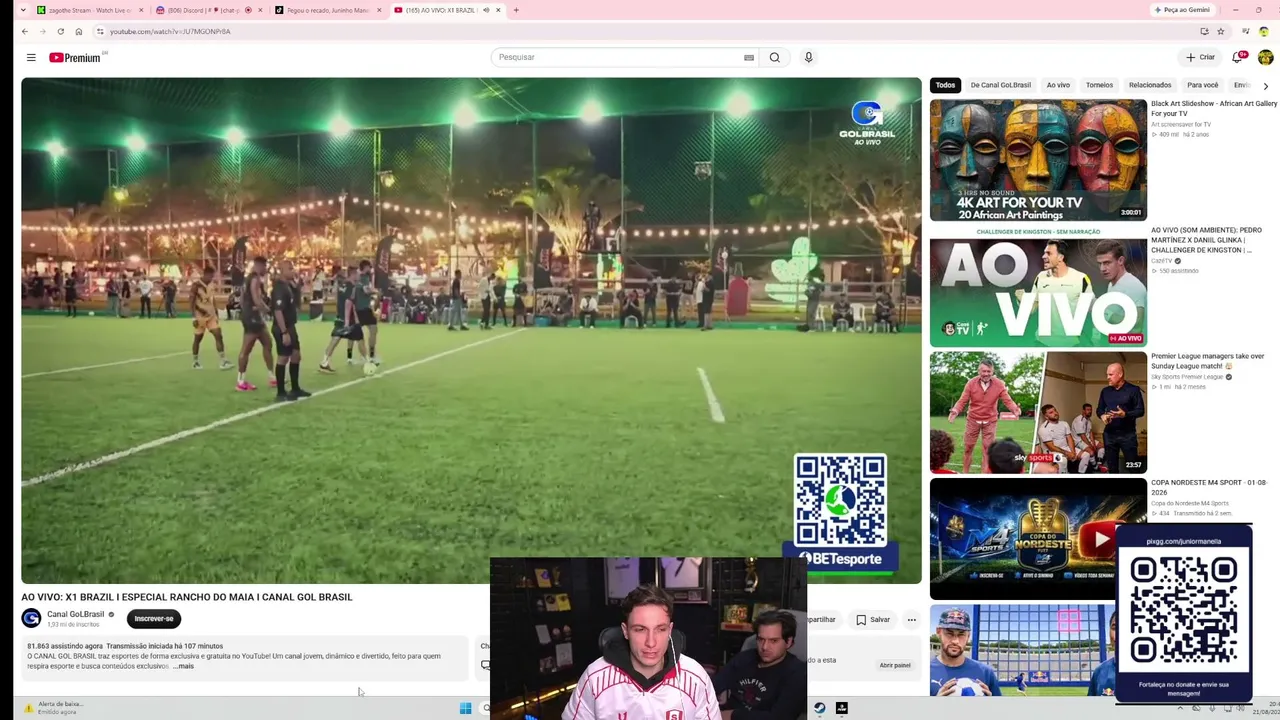Click the live video player

click(471, 331)
